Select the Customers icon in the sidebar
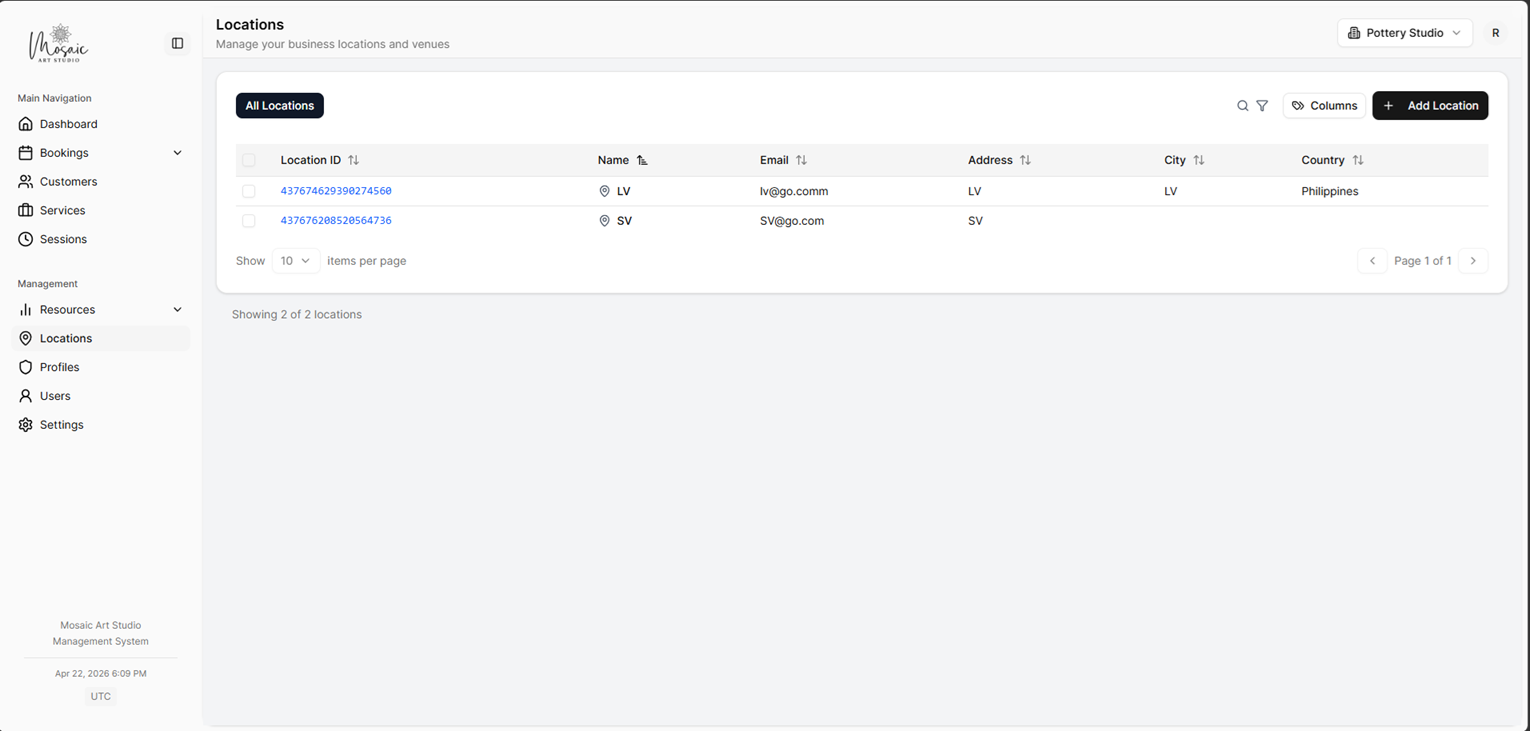Image resolution: width=1530 pixels, height=731 pixels. [x=25, y=181]
